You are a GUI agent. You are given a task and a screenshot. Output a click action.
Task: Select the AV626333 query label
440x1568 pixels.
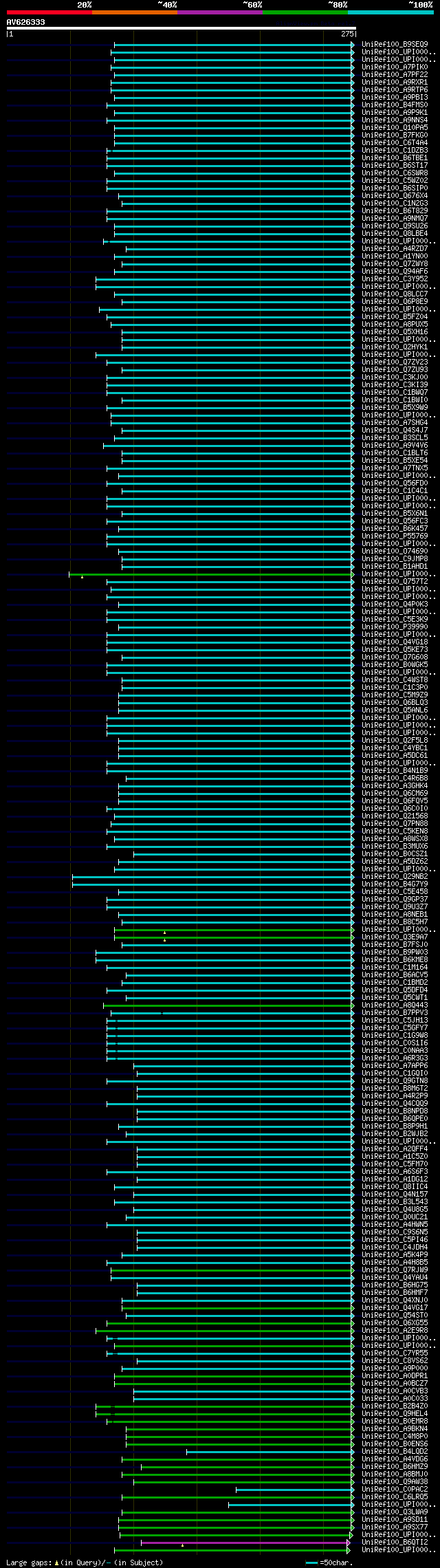[x=26, y=22]
